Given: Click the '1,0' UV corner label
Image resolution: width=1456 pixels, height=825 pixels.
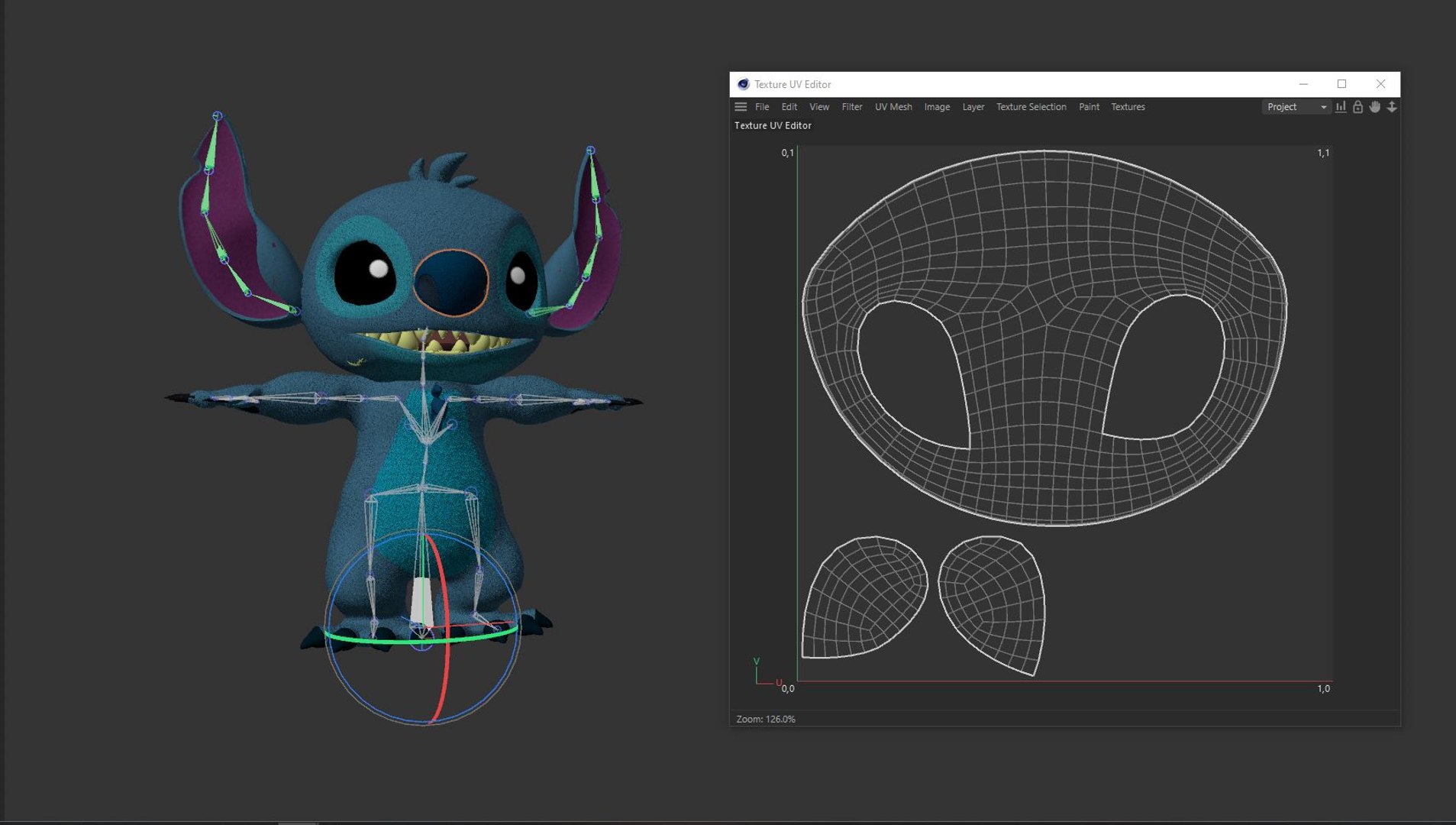Looking at the screenshot, I should pyautogui.click(x=1323, y=688).
